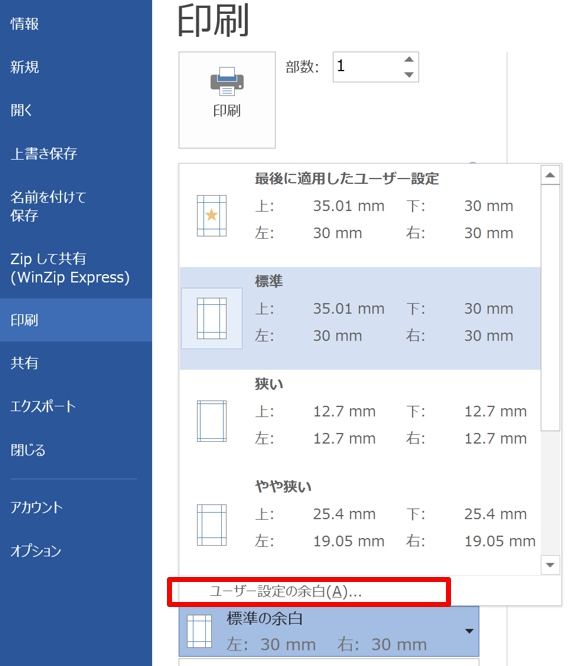The width and height of the screenshot is (572, 666).
Task: Decrease copies with the down spinner arrow
Action: (x=409, y=75)
